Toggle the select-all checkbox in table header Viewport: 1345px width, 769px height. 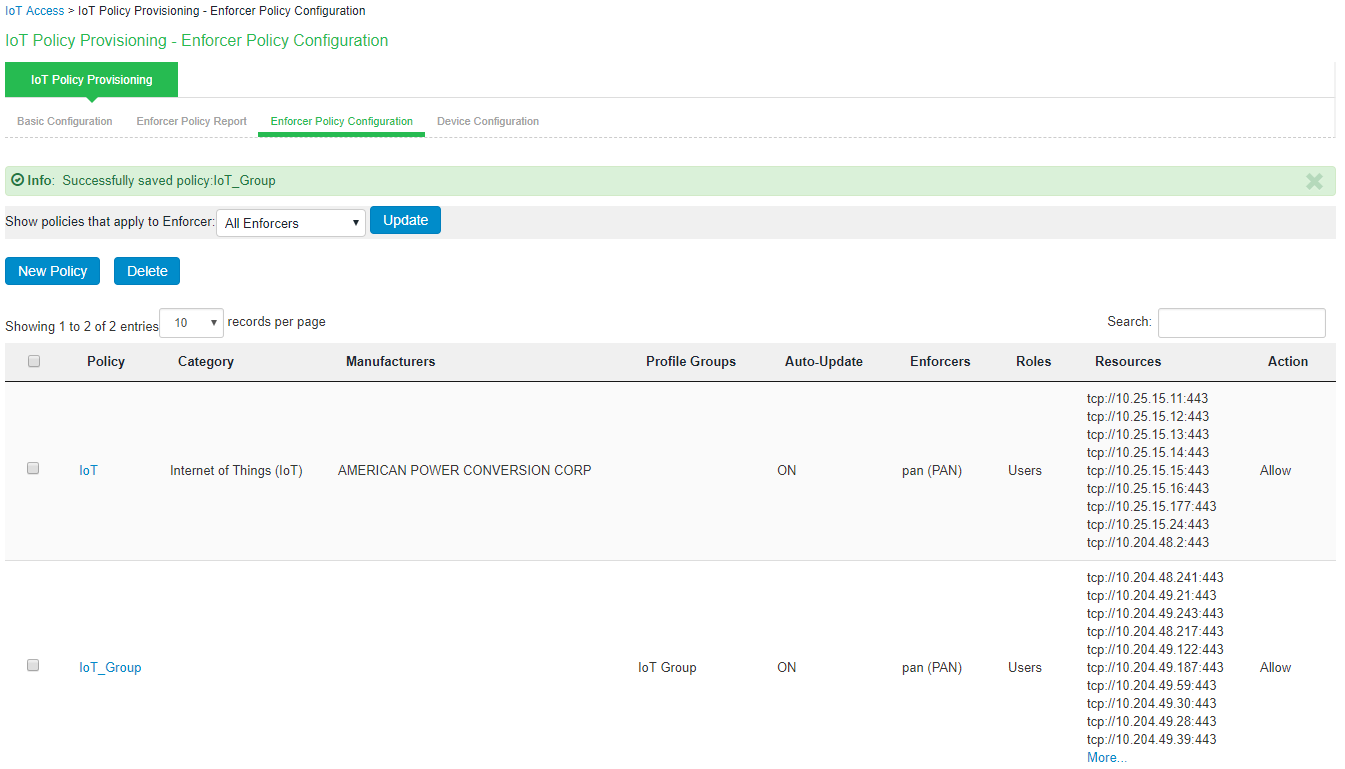point(34,362)
